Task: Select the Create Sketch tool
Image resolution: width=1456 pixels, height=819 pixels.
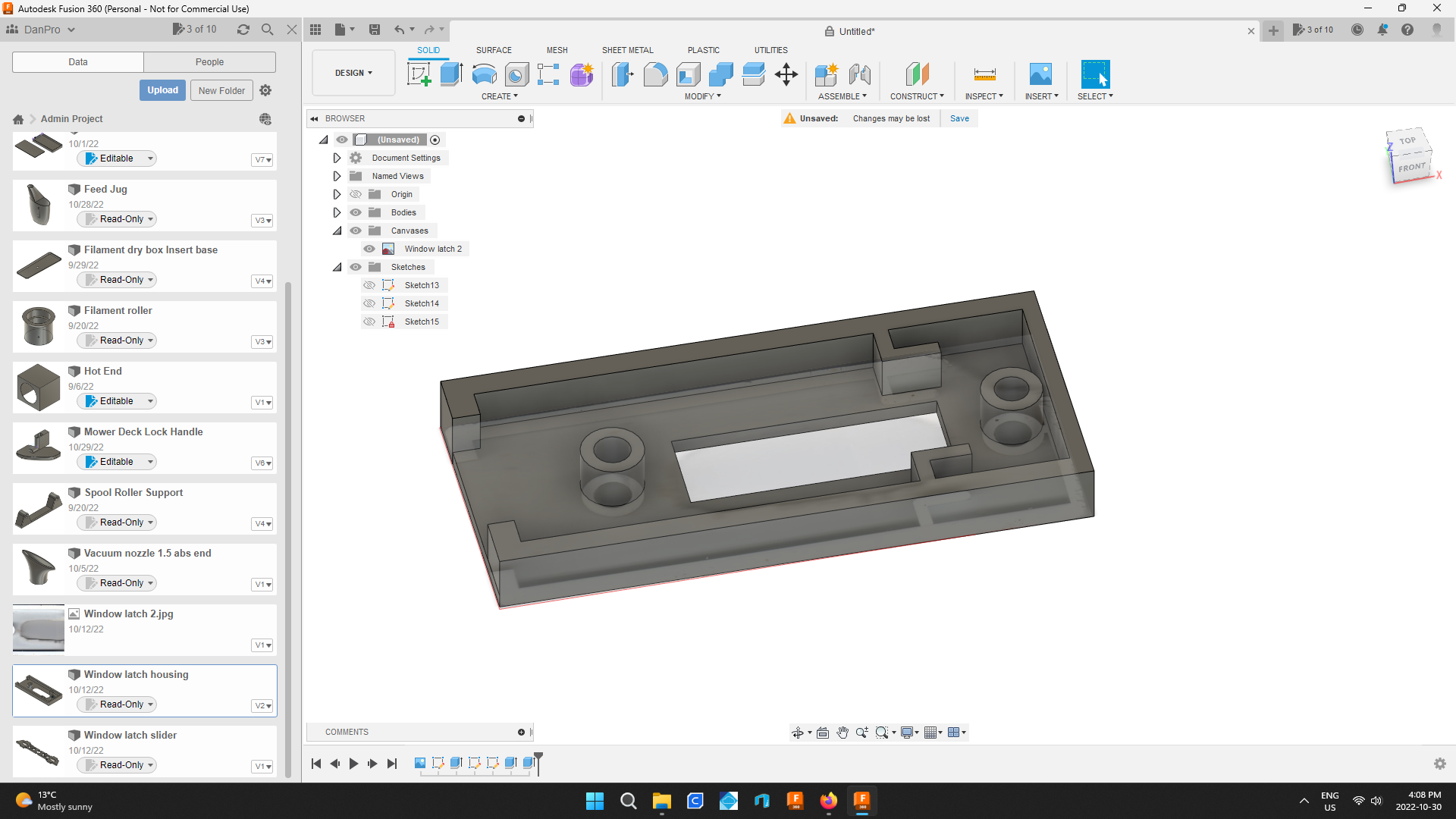Action: coord(419,74)
